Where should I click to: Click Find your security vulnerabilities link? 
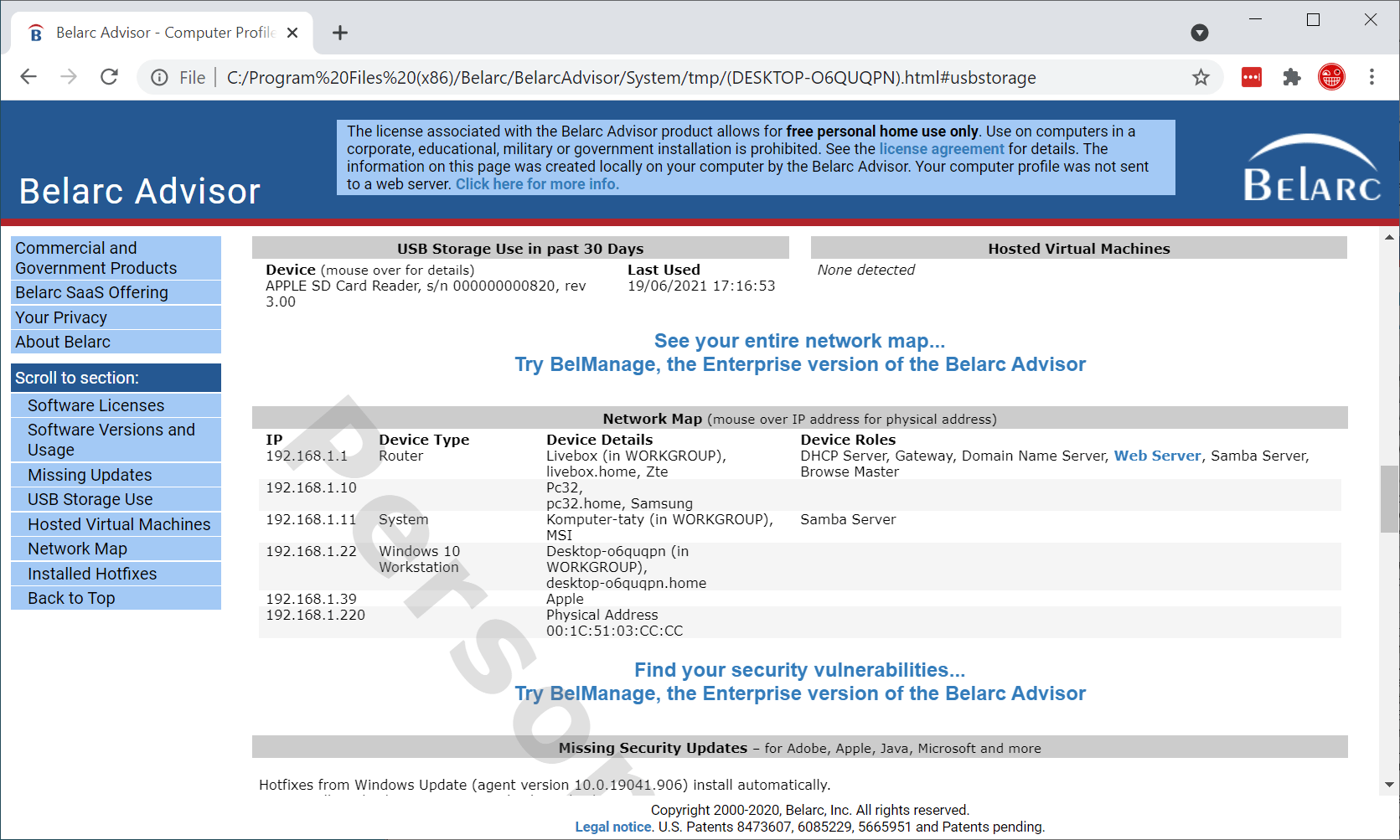pos(799,670)
